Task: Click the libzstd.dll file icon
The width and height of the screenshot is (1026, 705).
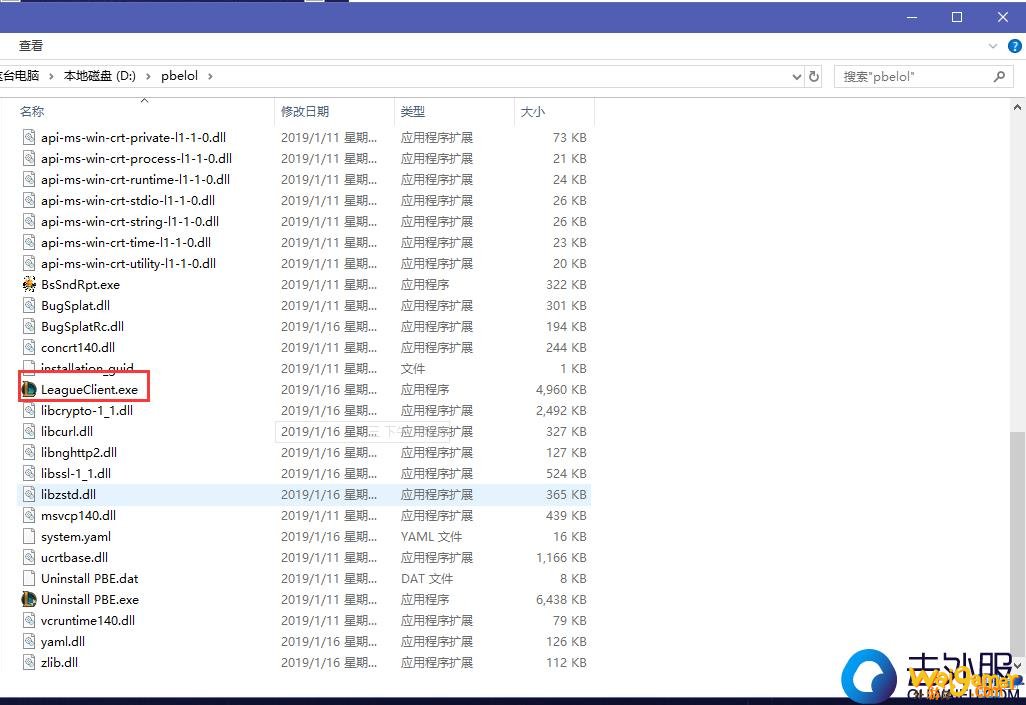Action: pos(29,494)
